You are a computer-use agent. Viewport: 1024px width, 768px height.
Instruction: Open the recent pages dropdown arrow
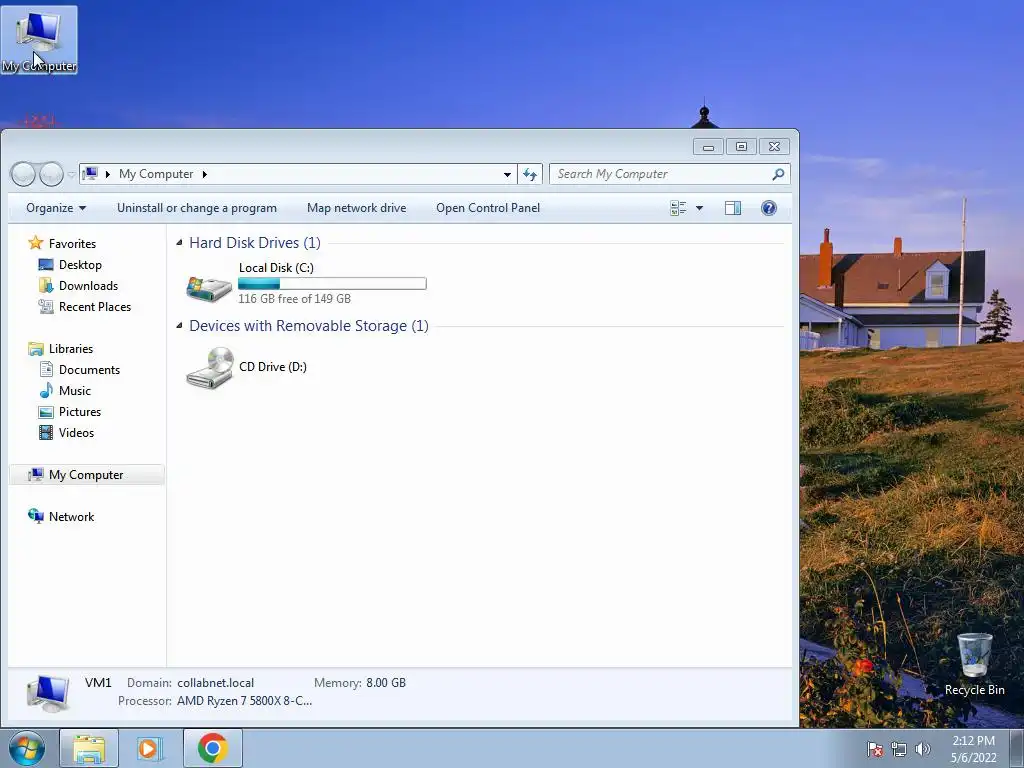point(71,175)
